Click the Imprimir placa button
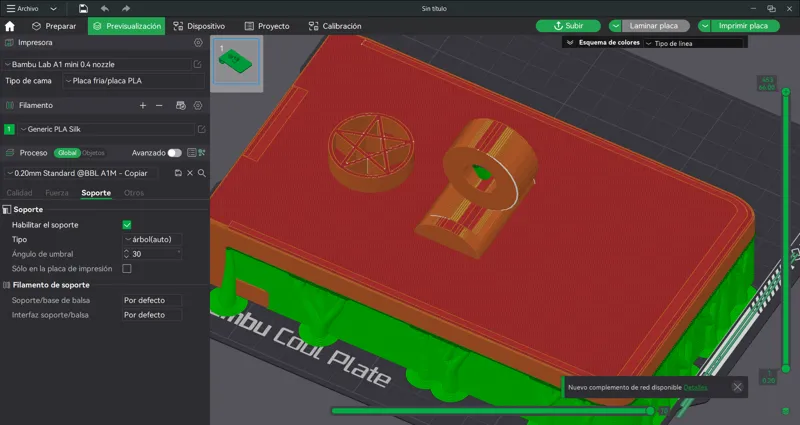The width and height of the screenshot is (800, 425). tap(743, 26)
